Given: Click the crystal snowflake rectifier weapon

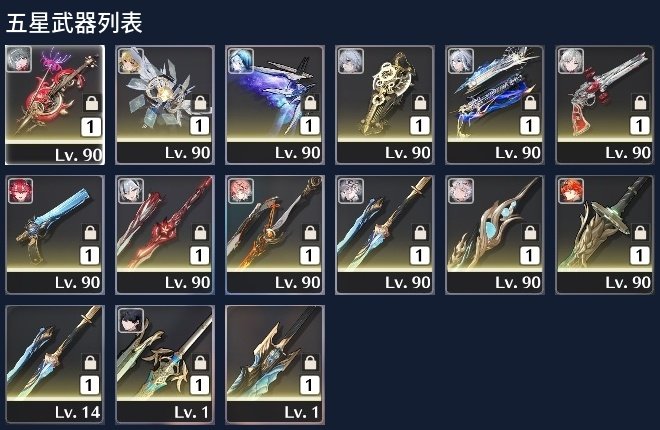Looking at the screenshot, I should pyautogui.click(x=165, y=105).
